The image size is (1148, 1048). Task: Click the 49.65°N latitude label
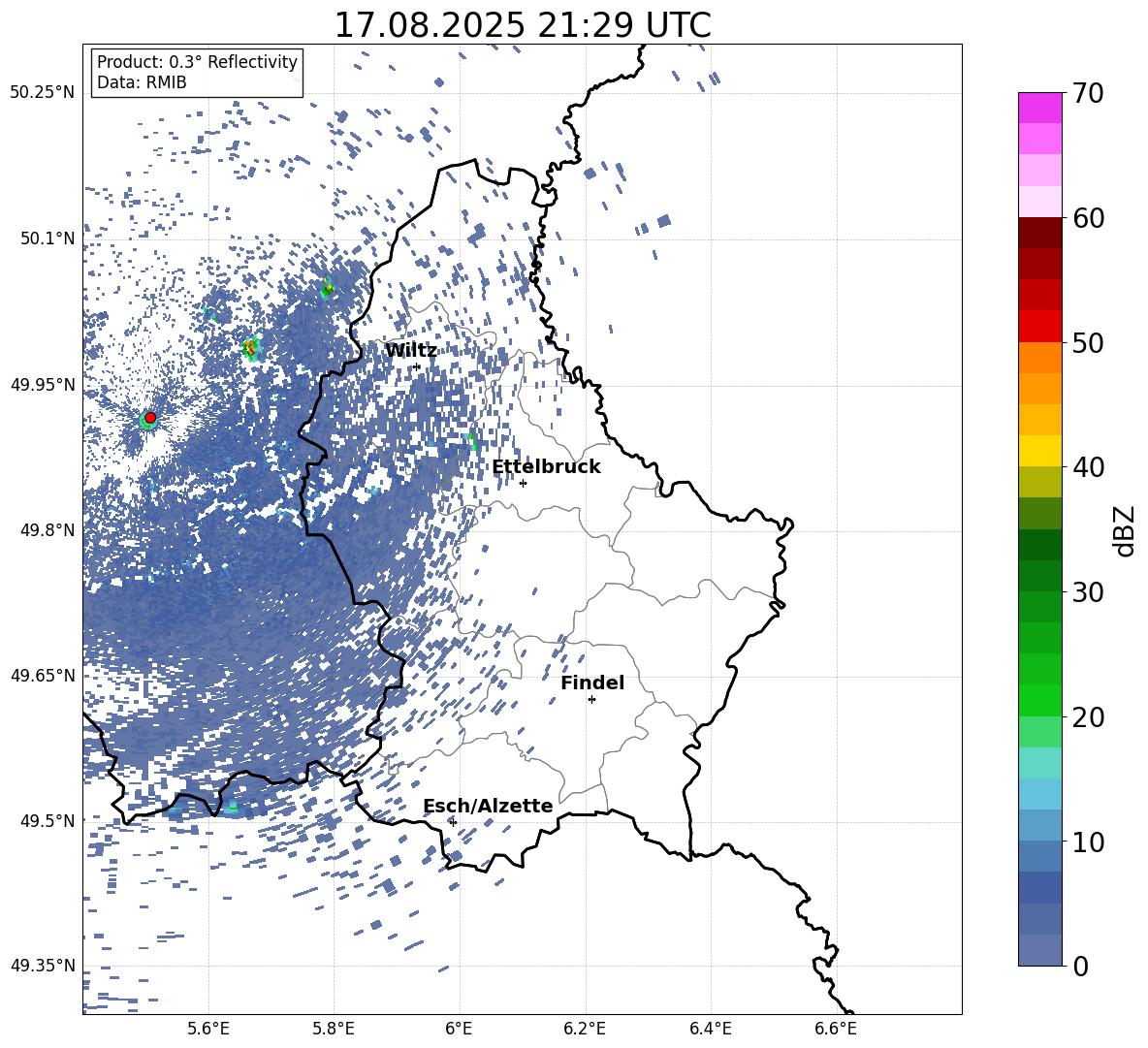coord(43,676)
